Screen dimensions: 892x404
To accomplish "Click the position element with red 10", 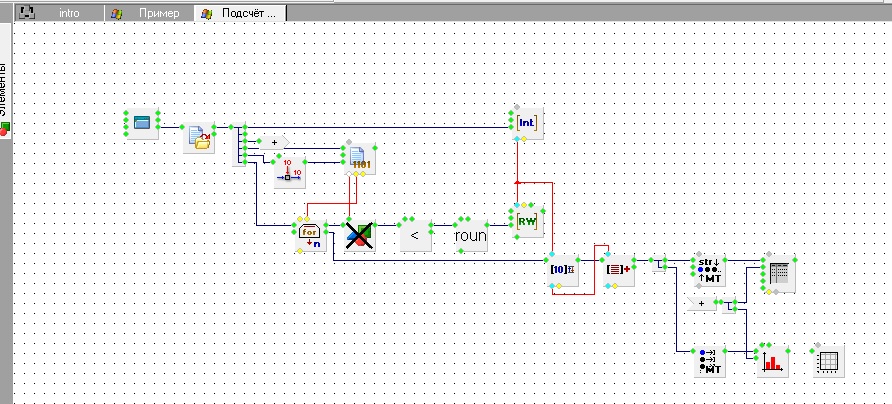I will click(x=289, y=172).
